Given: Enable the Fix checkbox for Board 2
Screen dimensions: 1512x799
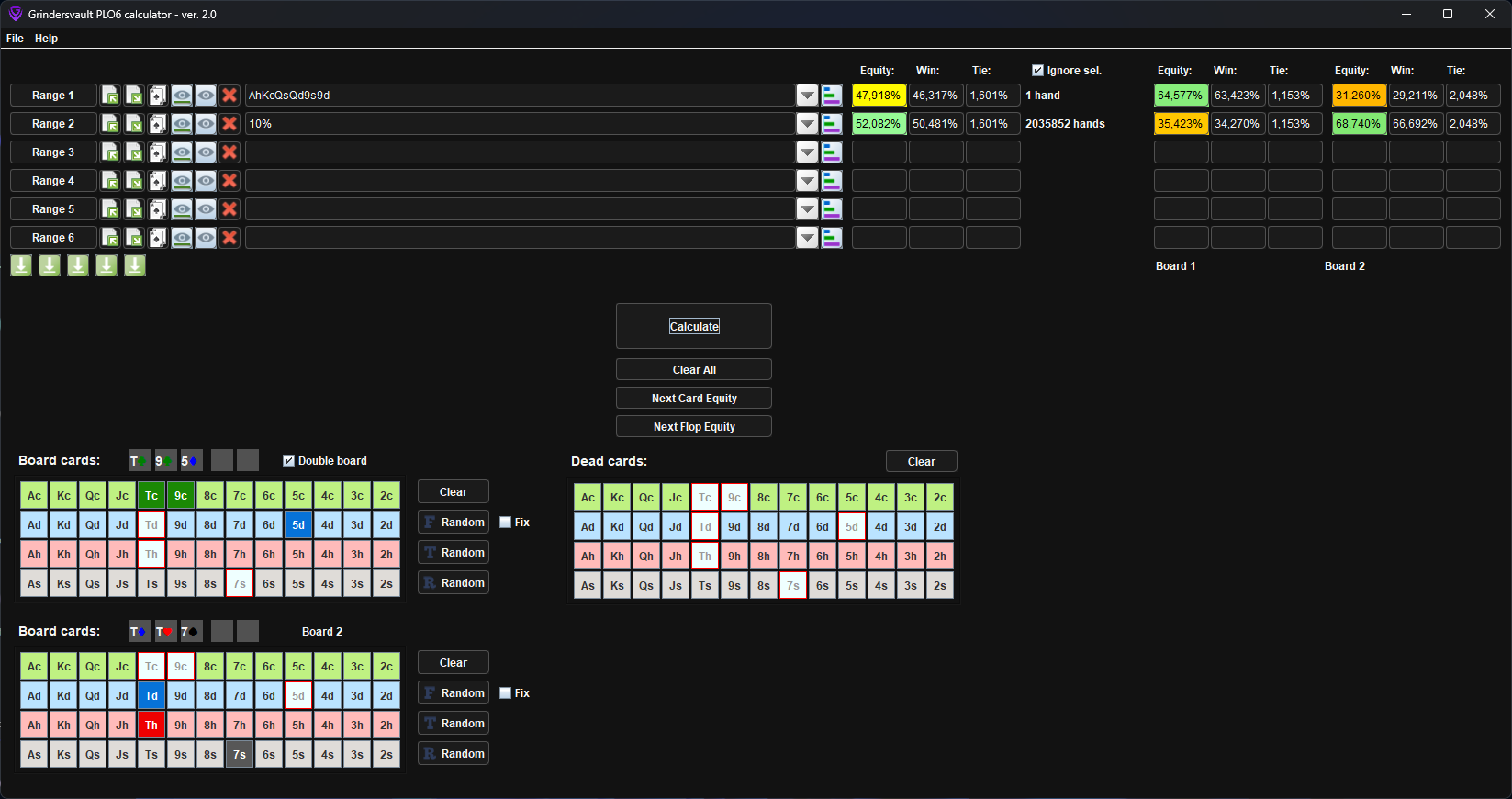Looking at the screenshot, I should coord(506,693).
